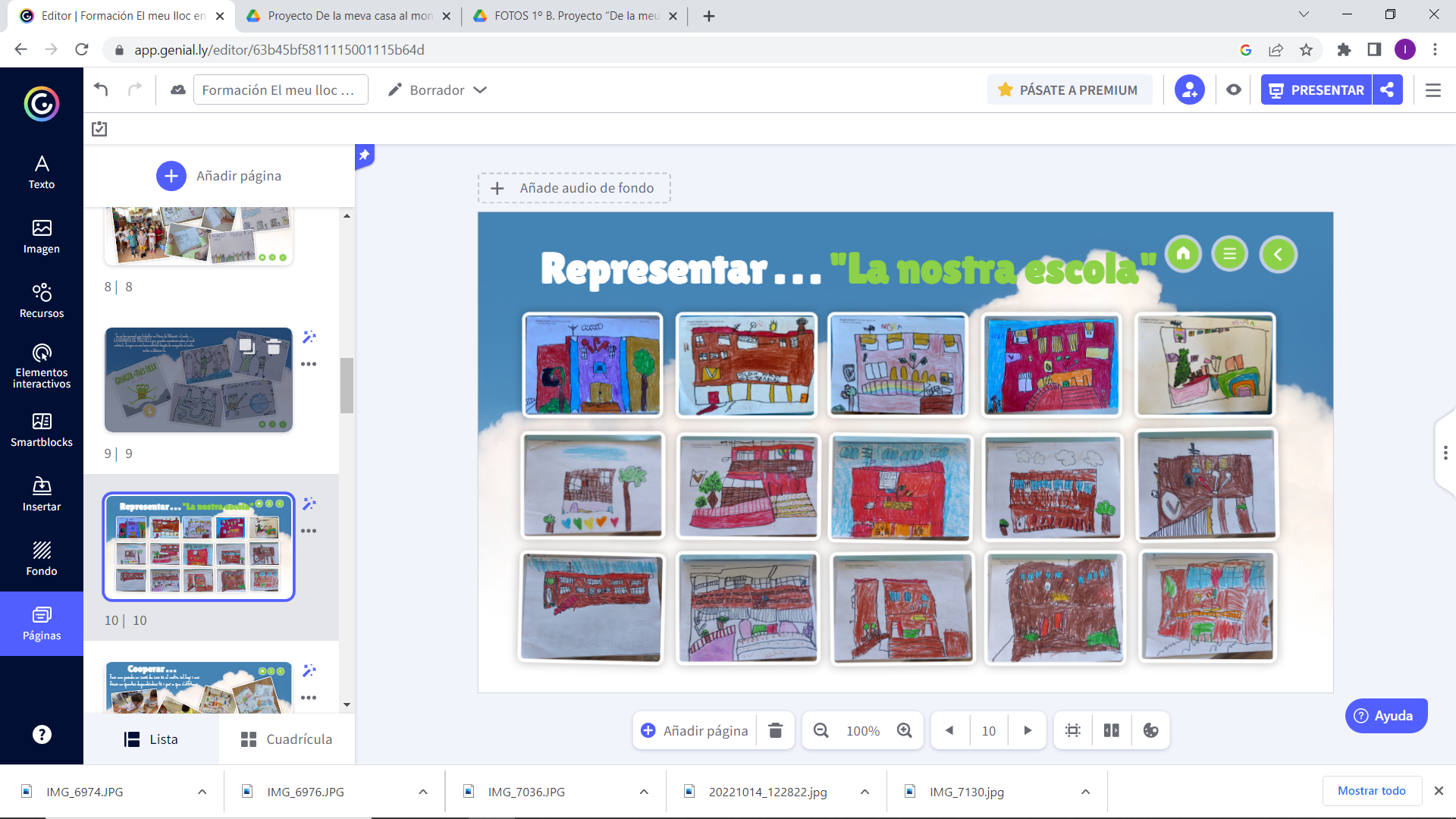Expand options for IMG_6974.JPG download
Image resolution: width=1456 pixels, height=819 pixels.
click(x=202, y=792)
